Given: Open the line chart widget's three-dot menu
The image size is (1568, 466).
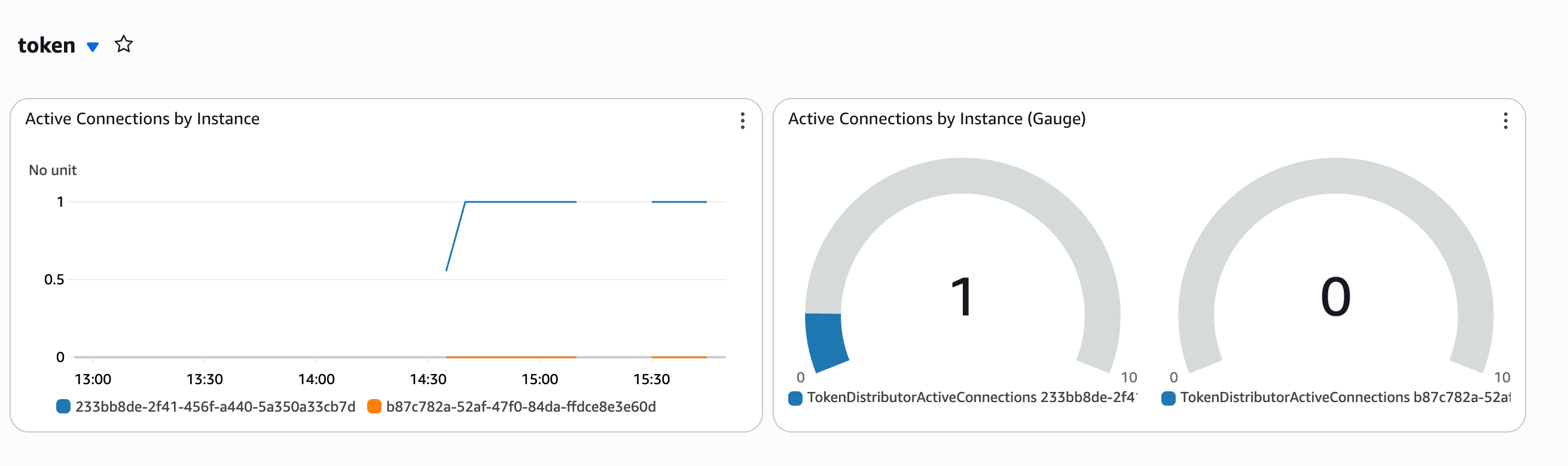Looking at the screenshot, I should coord(742,121).
